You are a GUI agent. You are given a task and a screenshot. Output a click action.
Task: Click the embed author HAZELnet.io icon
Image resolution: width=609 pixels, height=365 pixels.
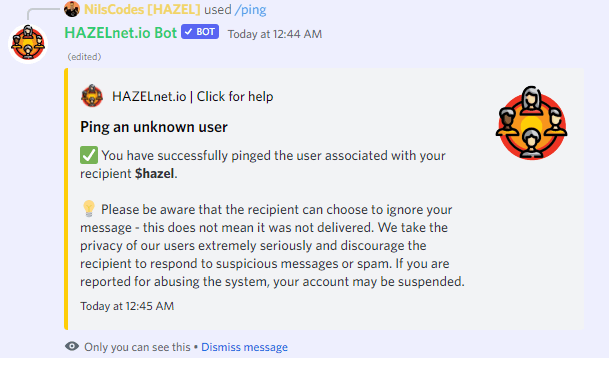tap(92, 96)
